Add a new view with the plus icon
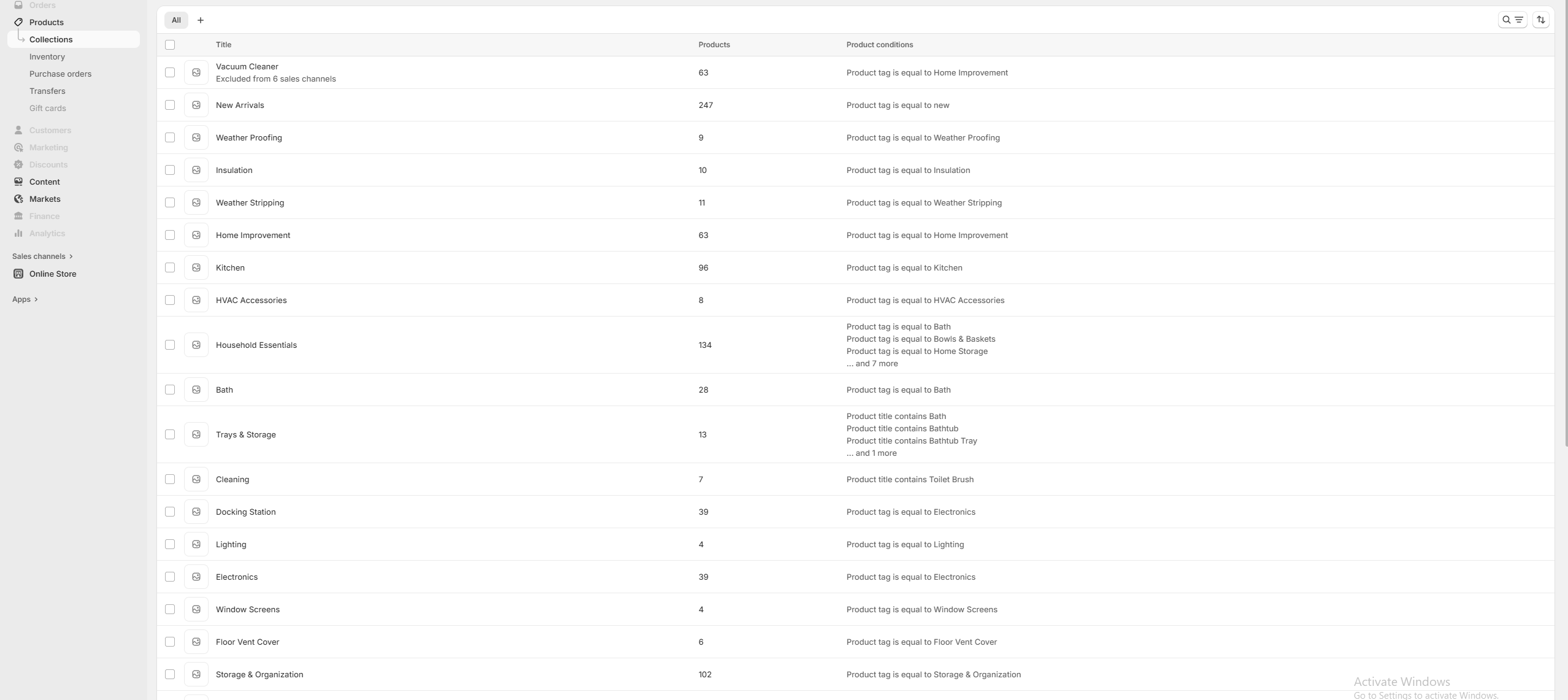The image size is (1568, 700). pyautogui.click(x=201, y=20)
